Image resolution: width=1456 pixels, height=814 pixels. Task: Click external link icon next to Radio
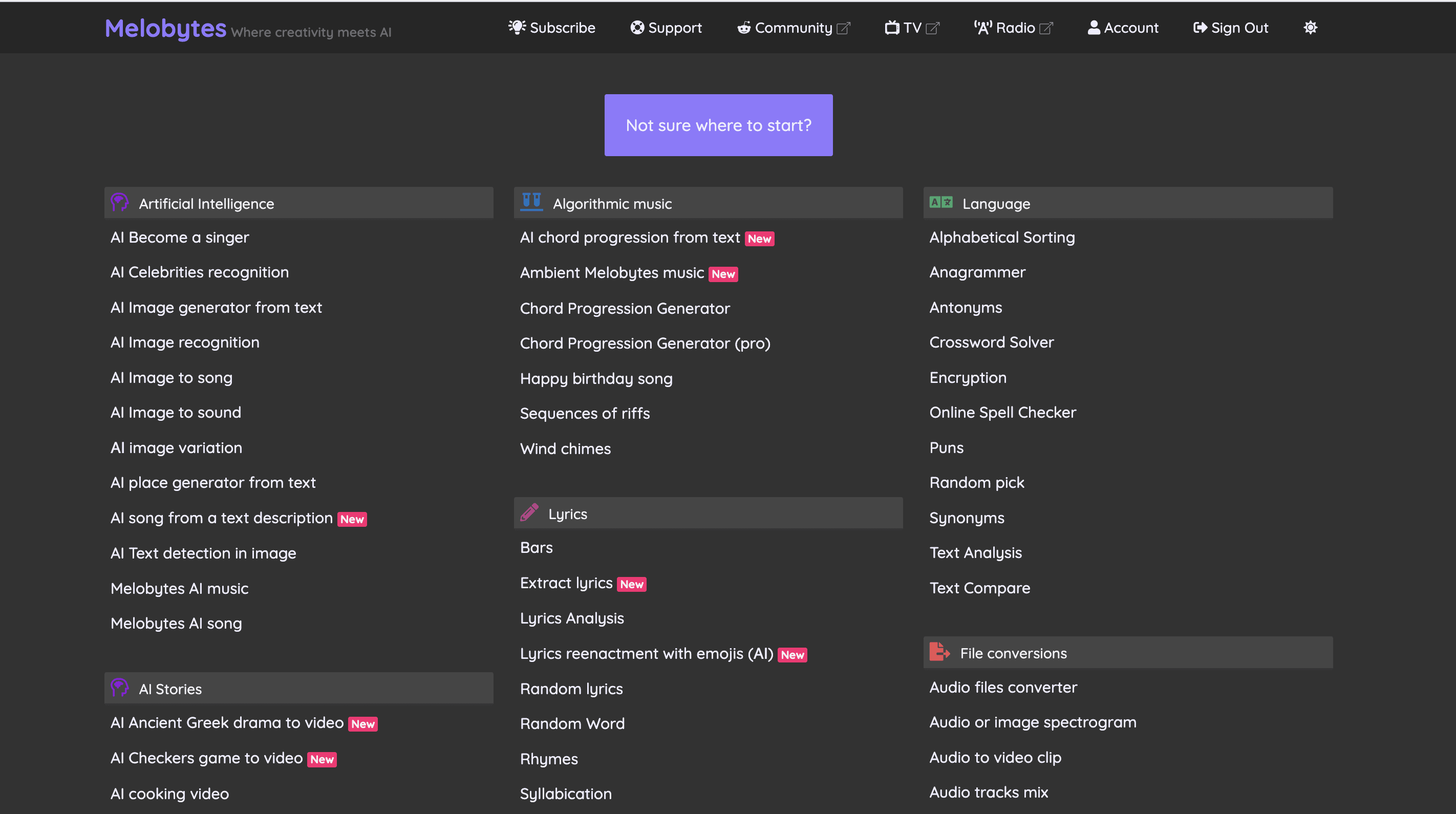click(1045, 28)
